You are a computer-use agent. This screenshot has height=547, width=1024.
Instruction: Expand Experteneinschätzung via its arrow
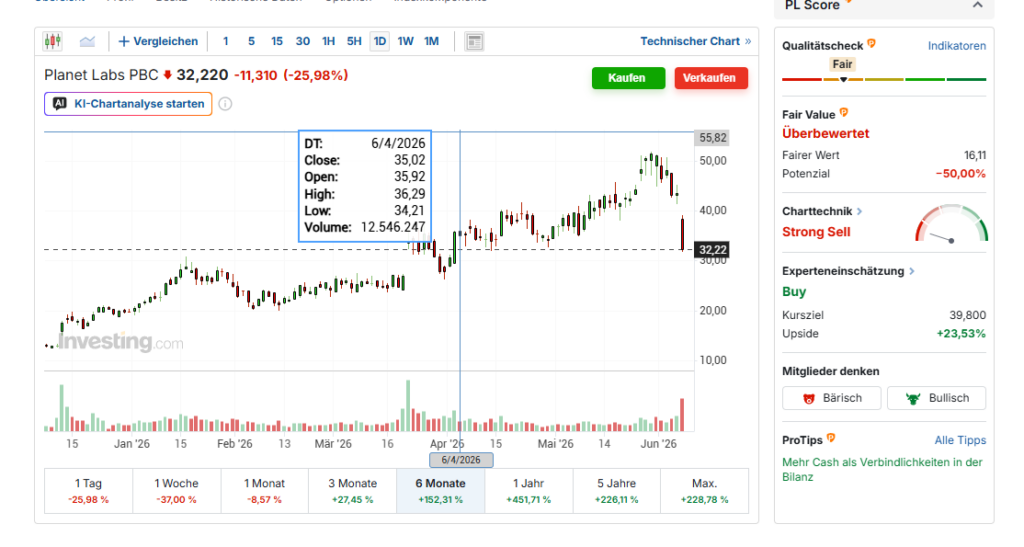pyautogui.click(x=912, y=271)
